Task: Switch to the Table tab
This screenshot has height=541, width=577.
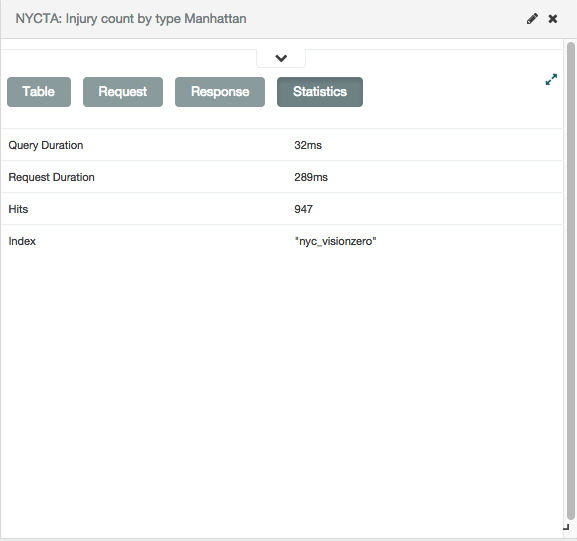Action: pyautogui.click(x=39, y=92)
